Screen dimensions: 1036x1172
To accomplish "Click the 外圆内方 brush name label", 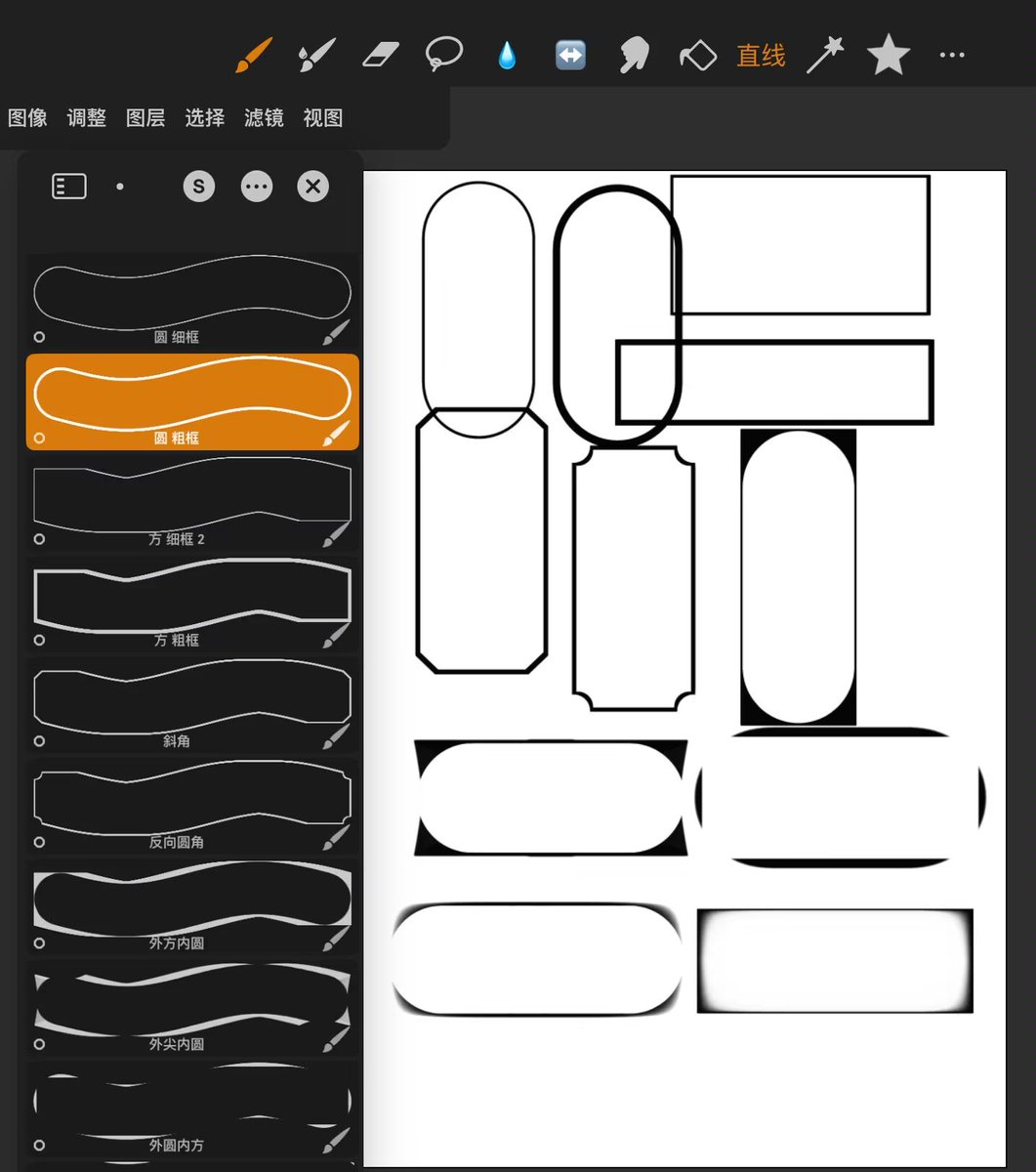I will 177,1145.
